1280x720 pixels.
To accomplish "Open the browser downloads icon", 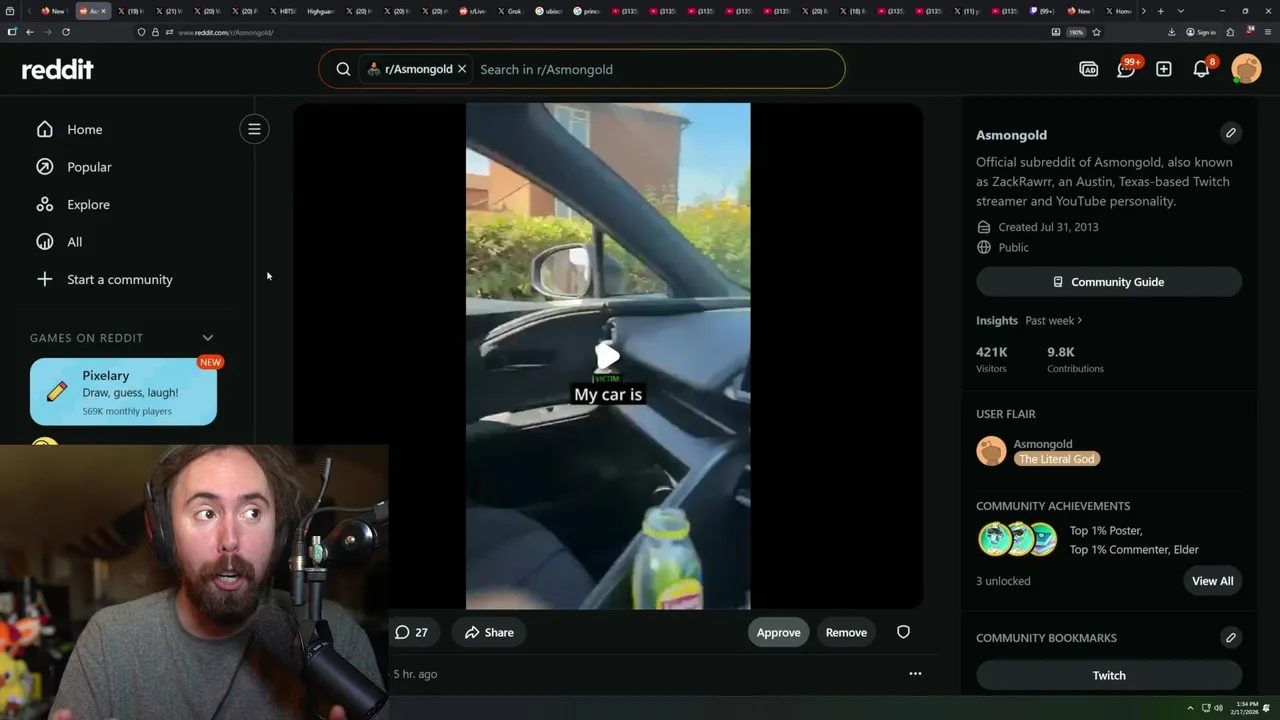I will [x=1171, y=32].
